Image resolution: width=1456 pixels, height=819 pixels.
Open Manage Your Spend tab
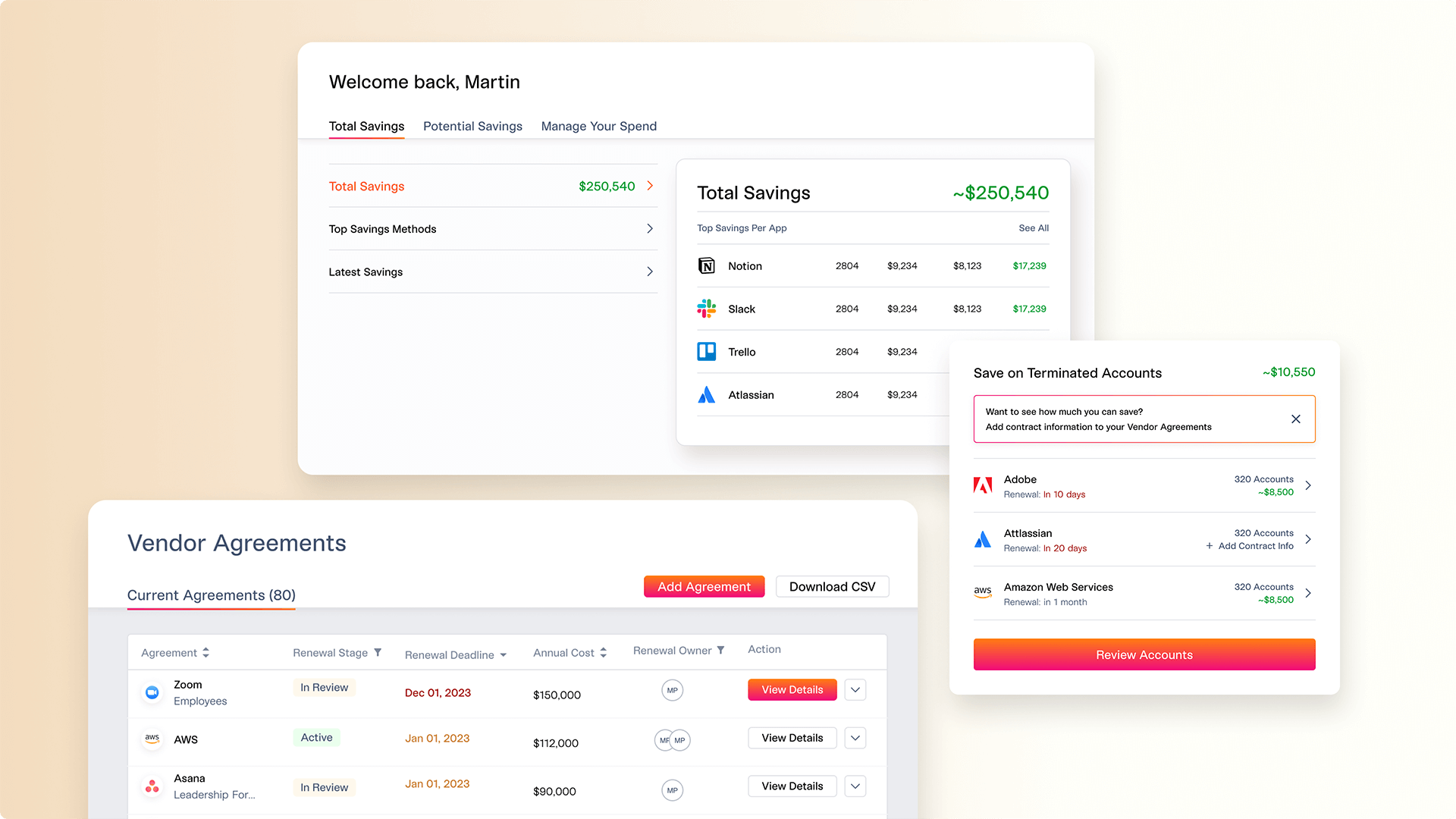(x=598, y=126)
